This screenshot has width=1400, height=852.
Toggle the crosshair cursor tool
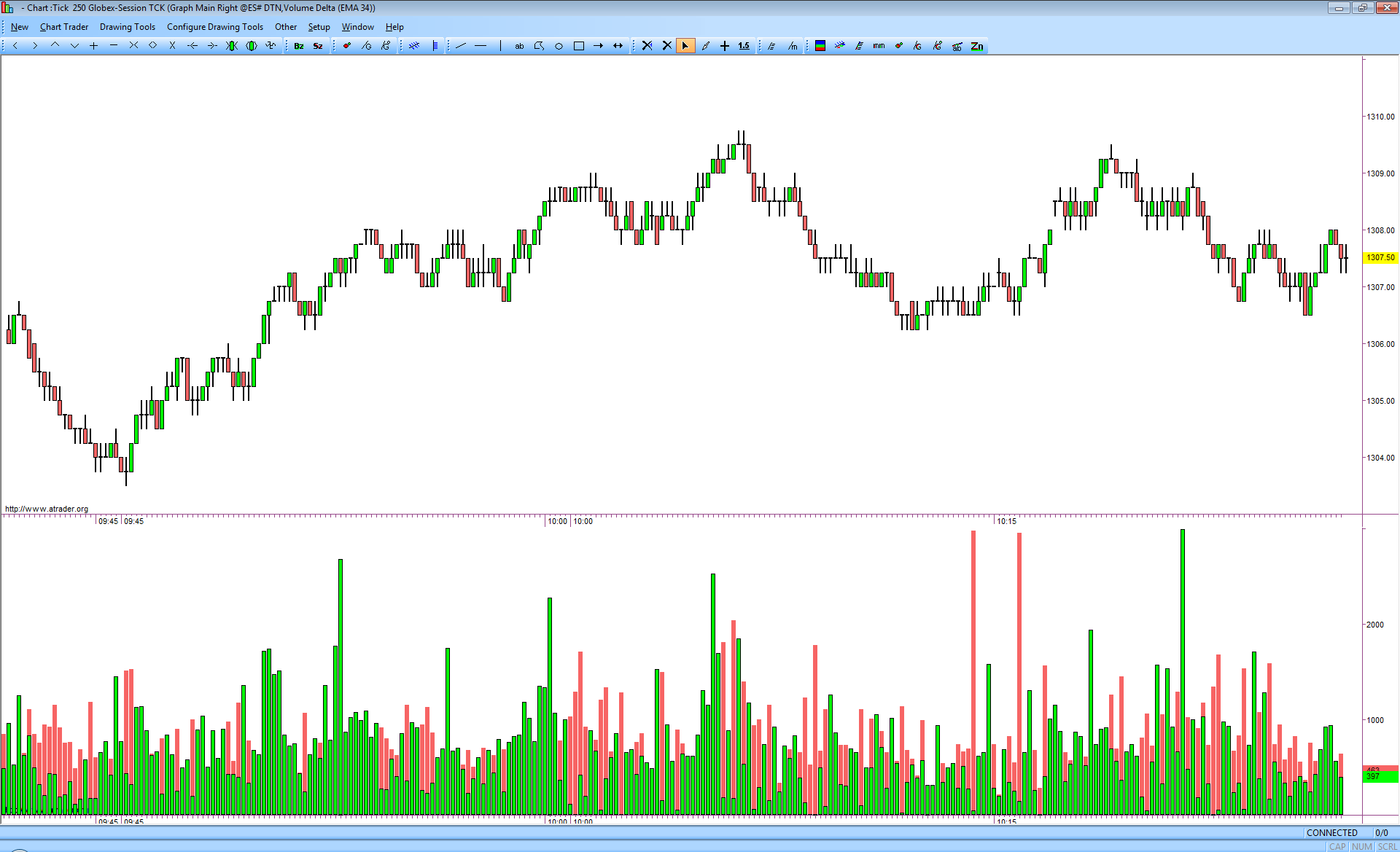coord(725,46)
